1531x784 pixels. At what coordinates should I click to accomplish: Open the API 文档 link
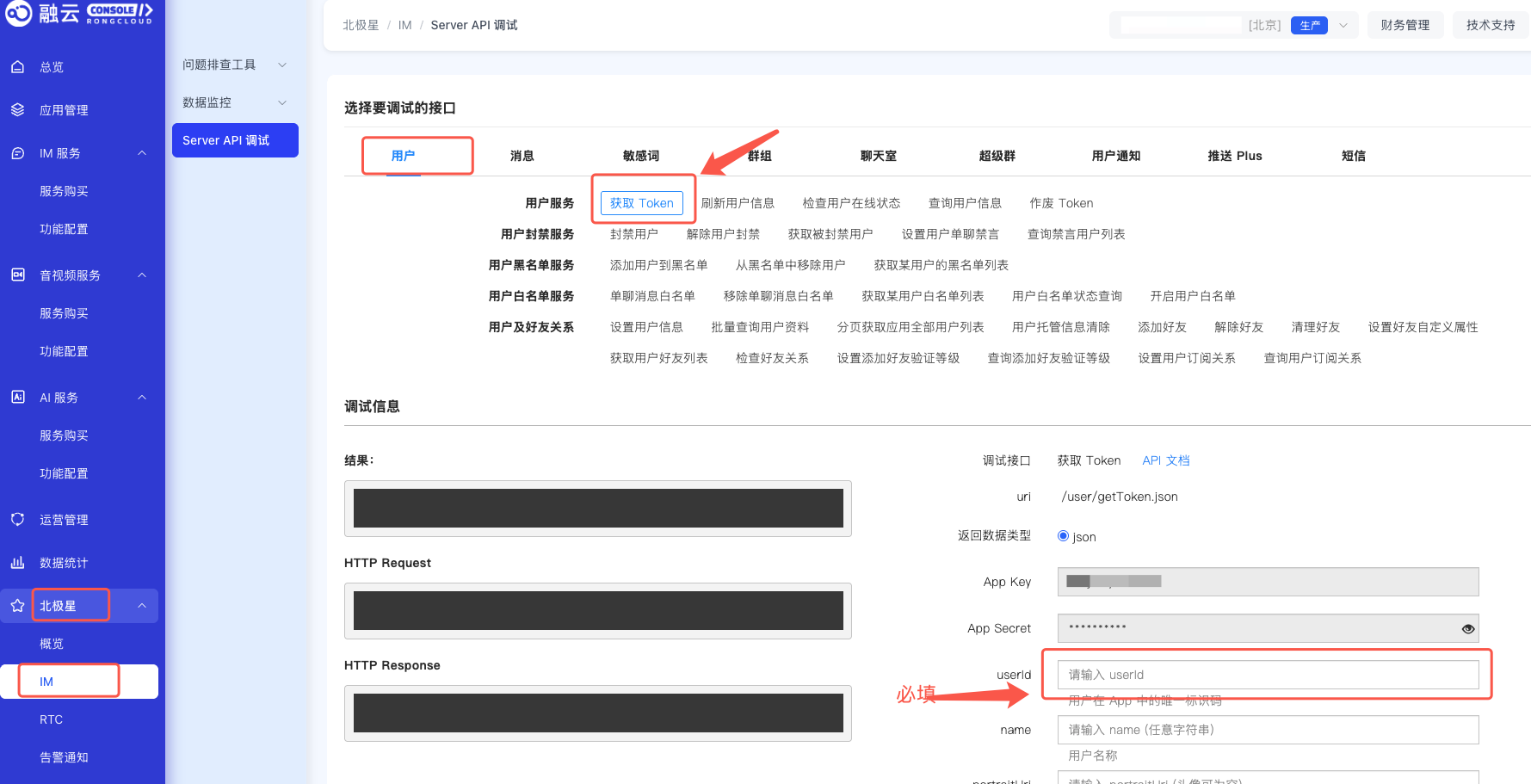pos(1165,460)
